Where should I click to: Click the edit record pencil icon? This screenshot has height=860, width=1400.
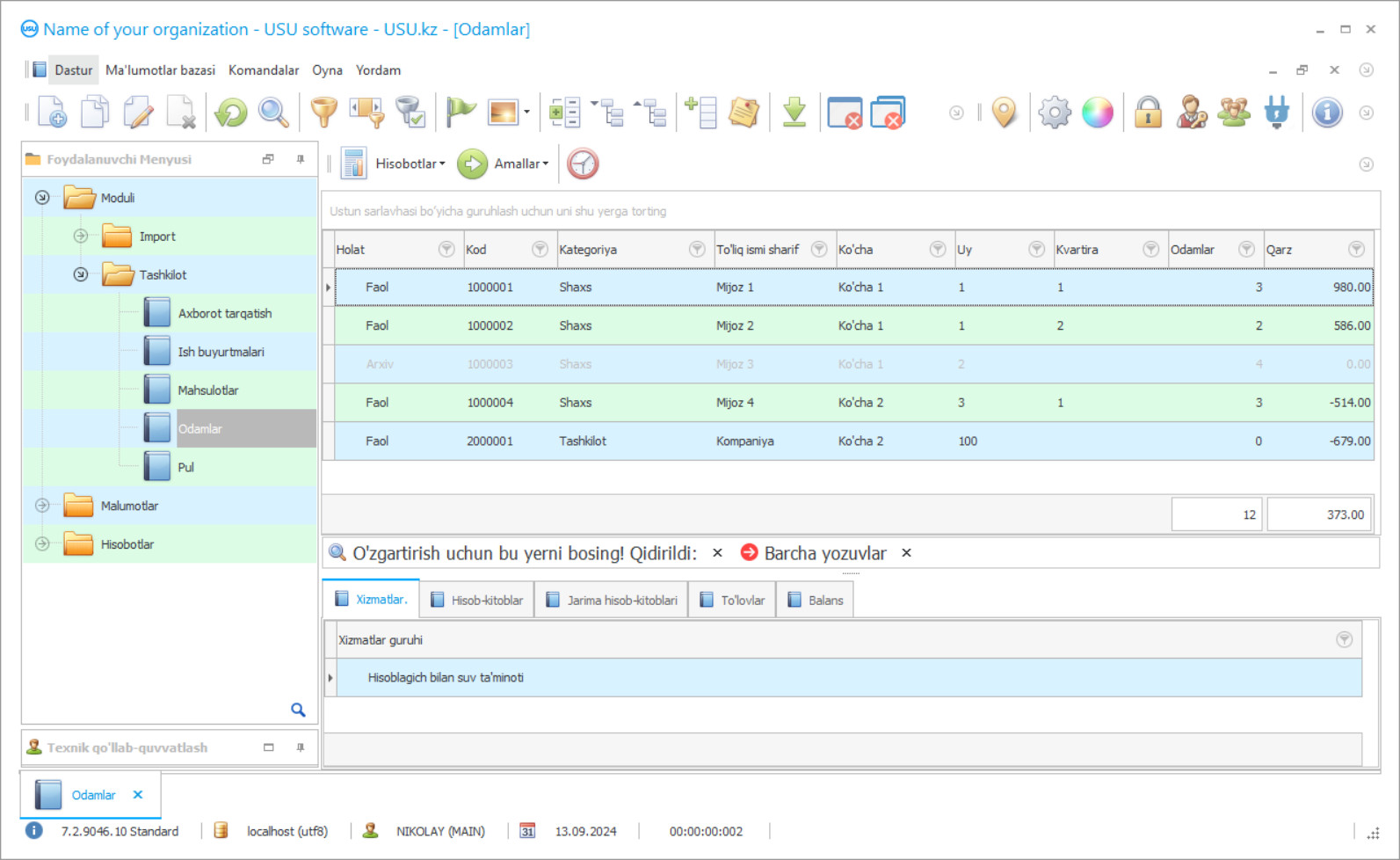click(138, 113)
